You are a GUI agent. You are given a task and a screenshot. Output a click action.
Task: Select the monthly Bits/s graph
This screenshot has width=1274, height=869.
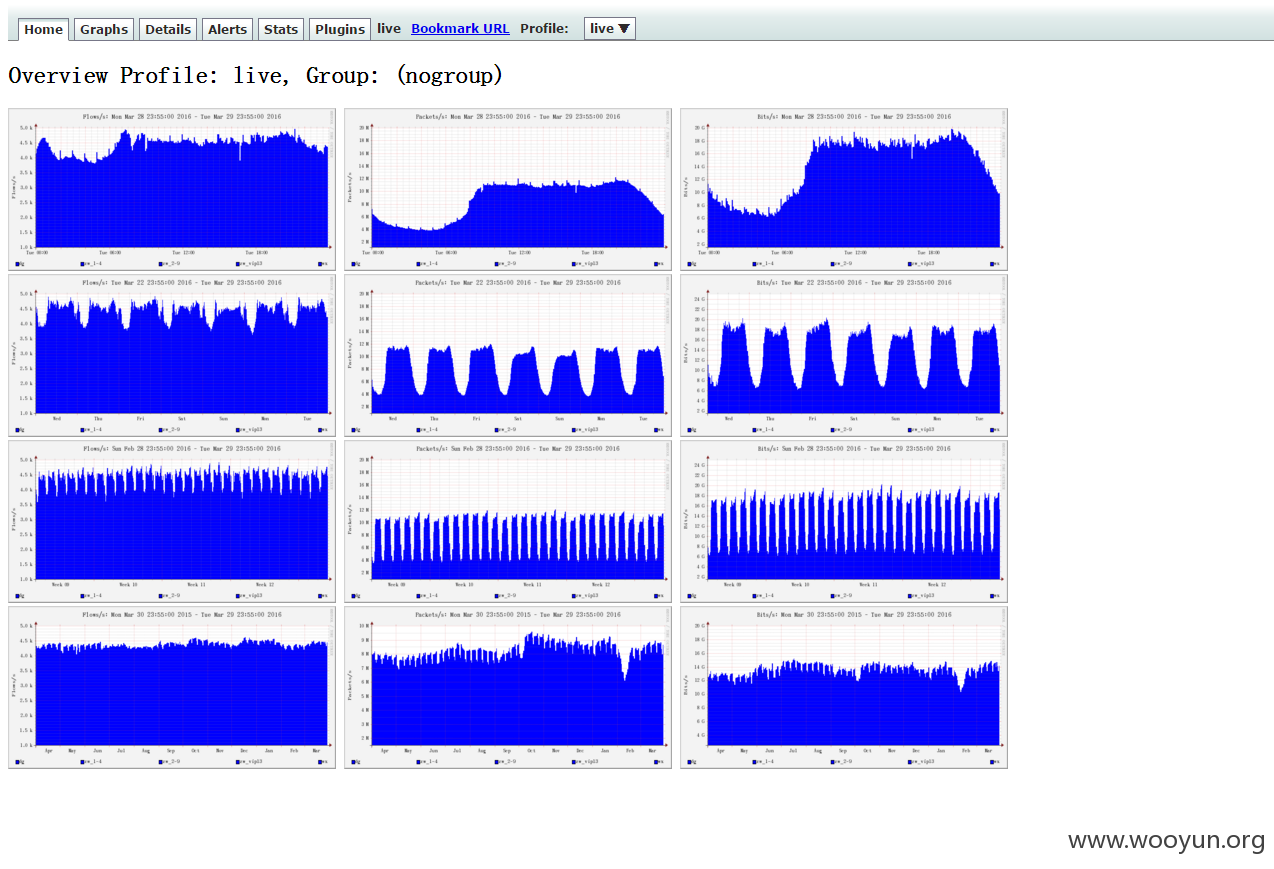[x=844, y=521]
